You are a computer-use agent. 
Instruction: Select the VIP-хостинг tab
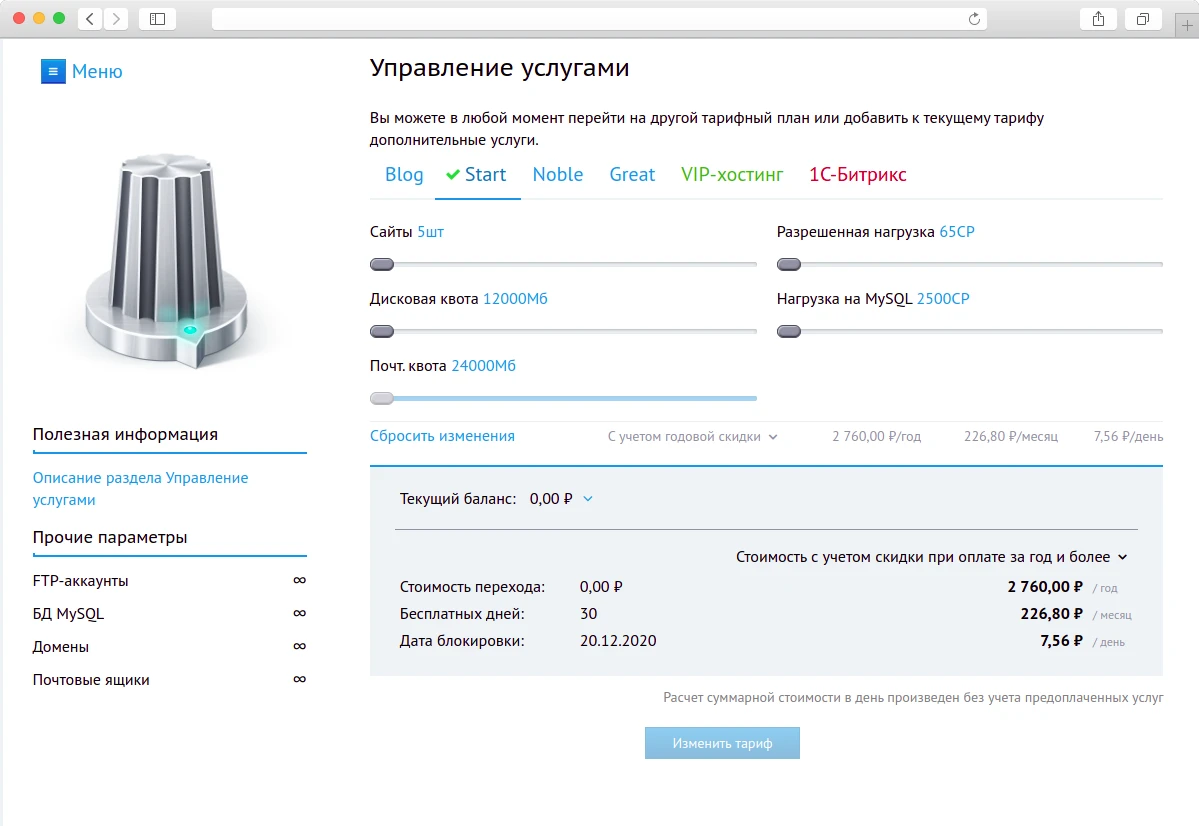click(x=733, y=174)
